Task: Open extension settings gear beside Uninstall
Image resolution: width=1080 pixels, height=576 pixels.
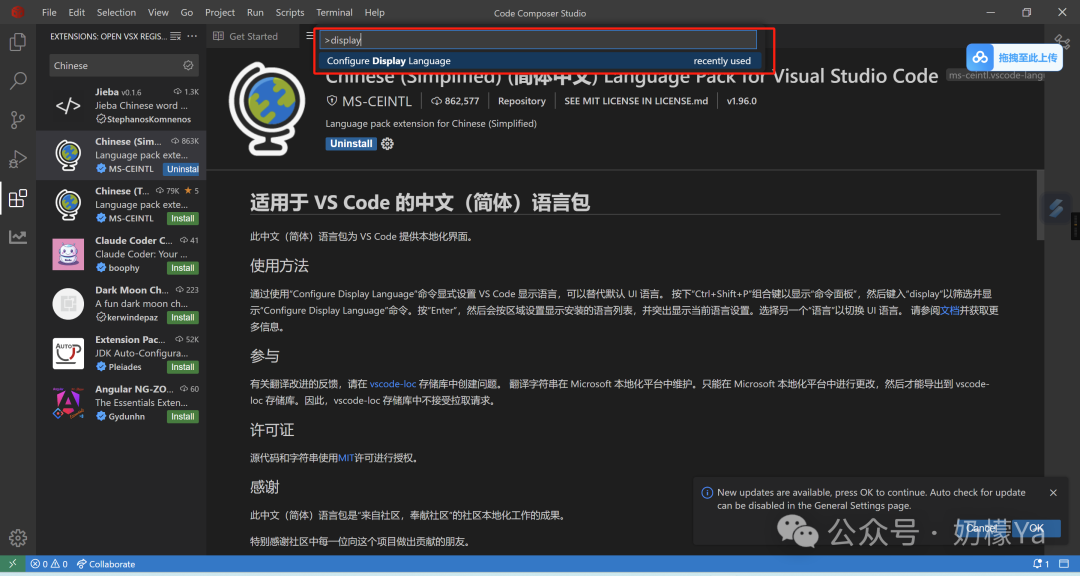Action: 388,143
